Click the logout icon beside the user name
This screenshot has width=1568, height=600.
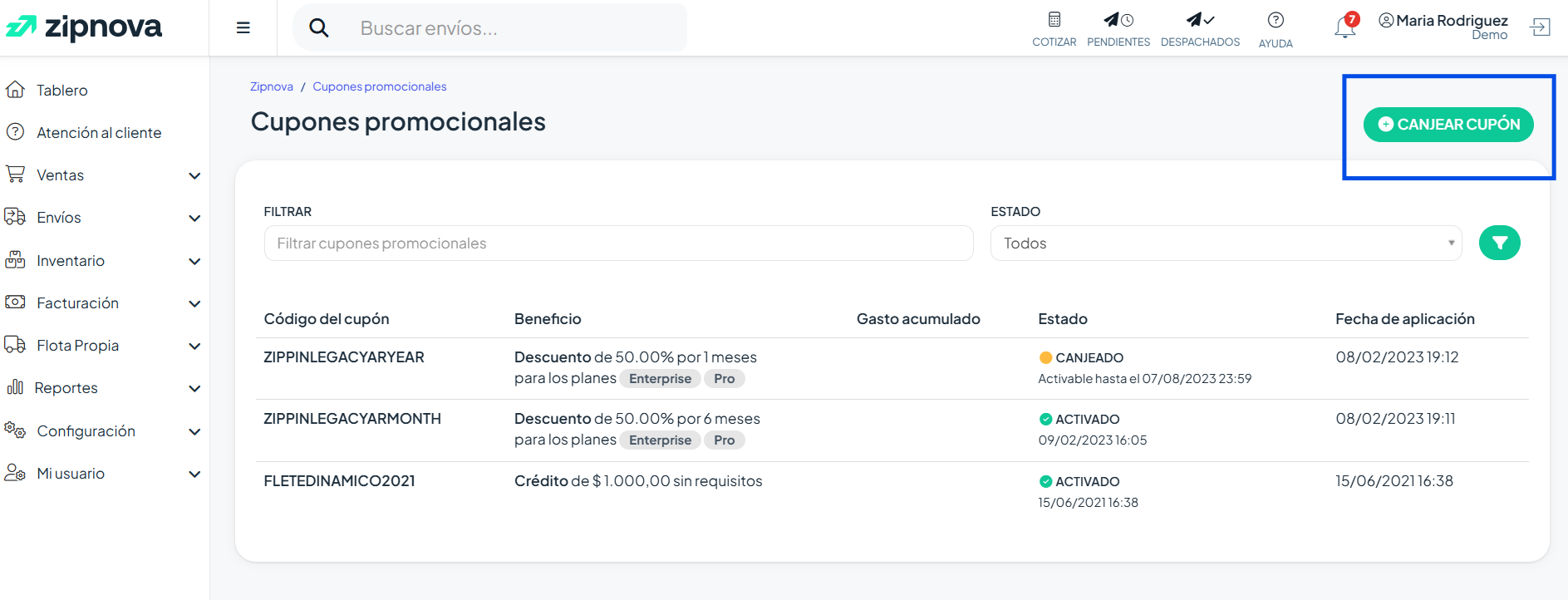pyautogui.click(x=1540, y=27)
